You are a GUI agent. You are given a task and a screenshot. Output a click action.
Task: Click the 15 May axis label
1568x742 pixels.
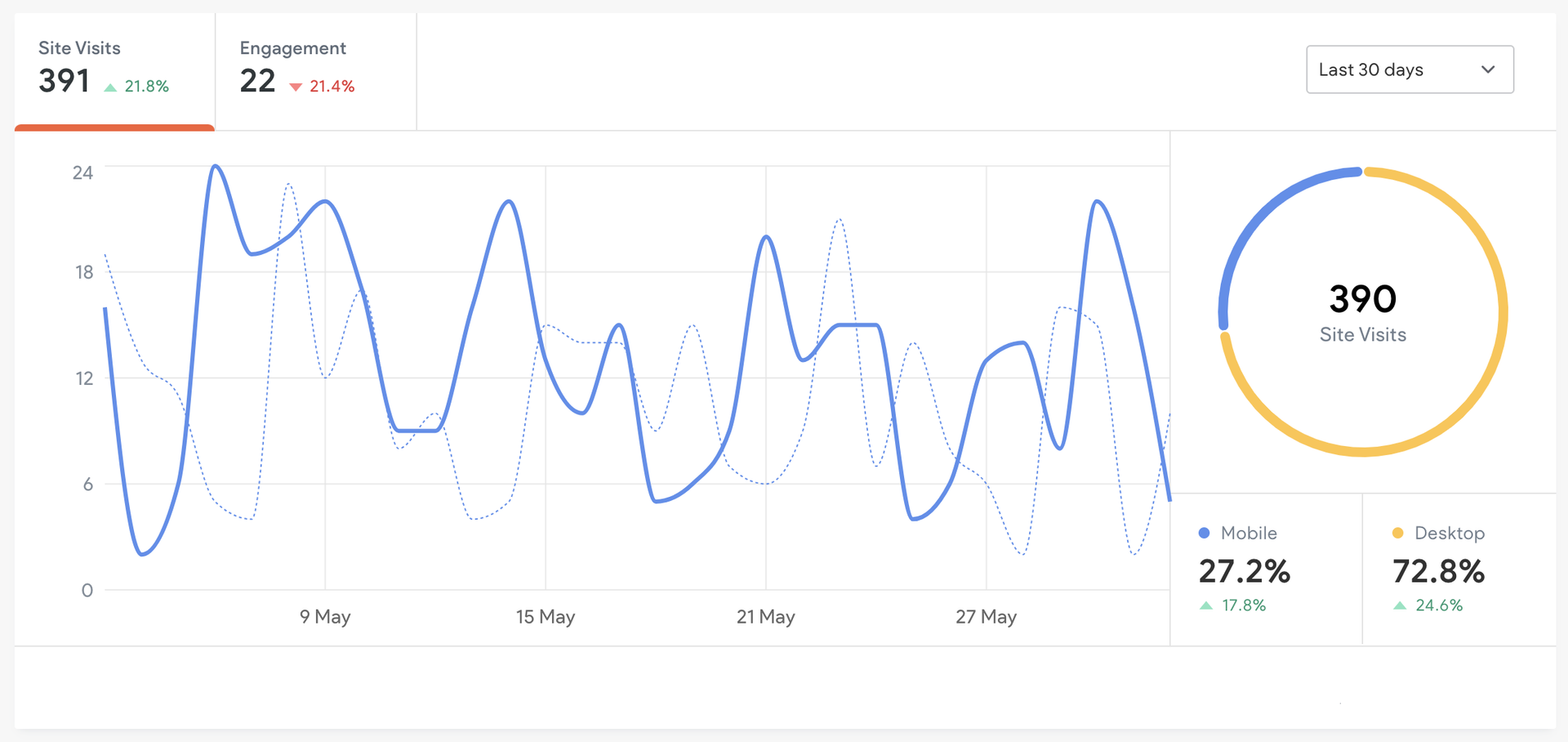click(546, 617)
